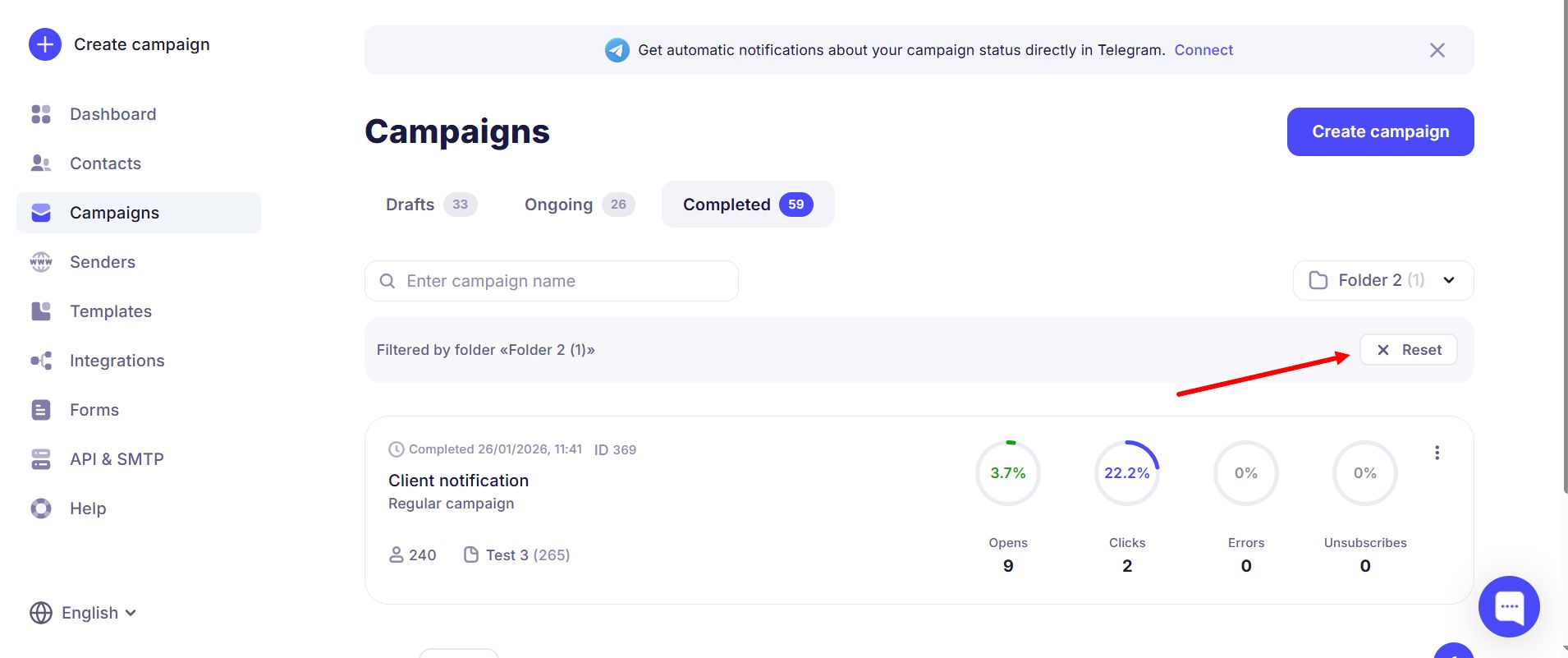The image size is (1568, 658).
Task: Open the Help section
Action: click(87, 508)
